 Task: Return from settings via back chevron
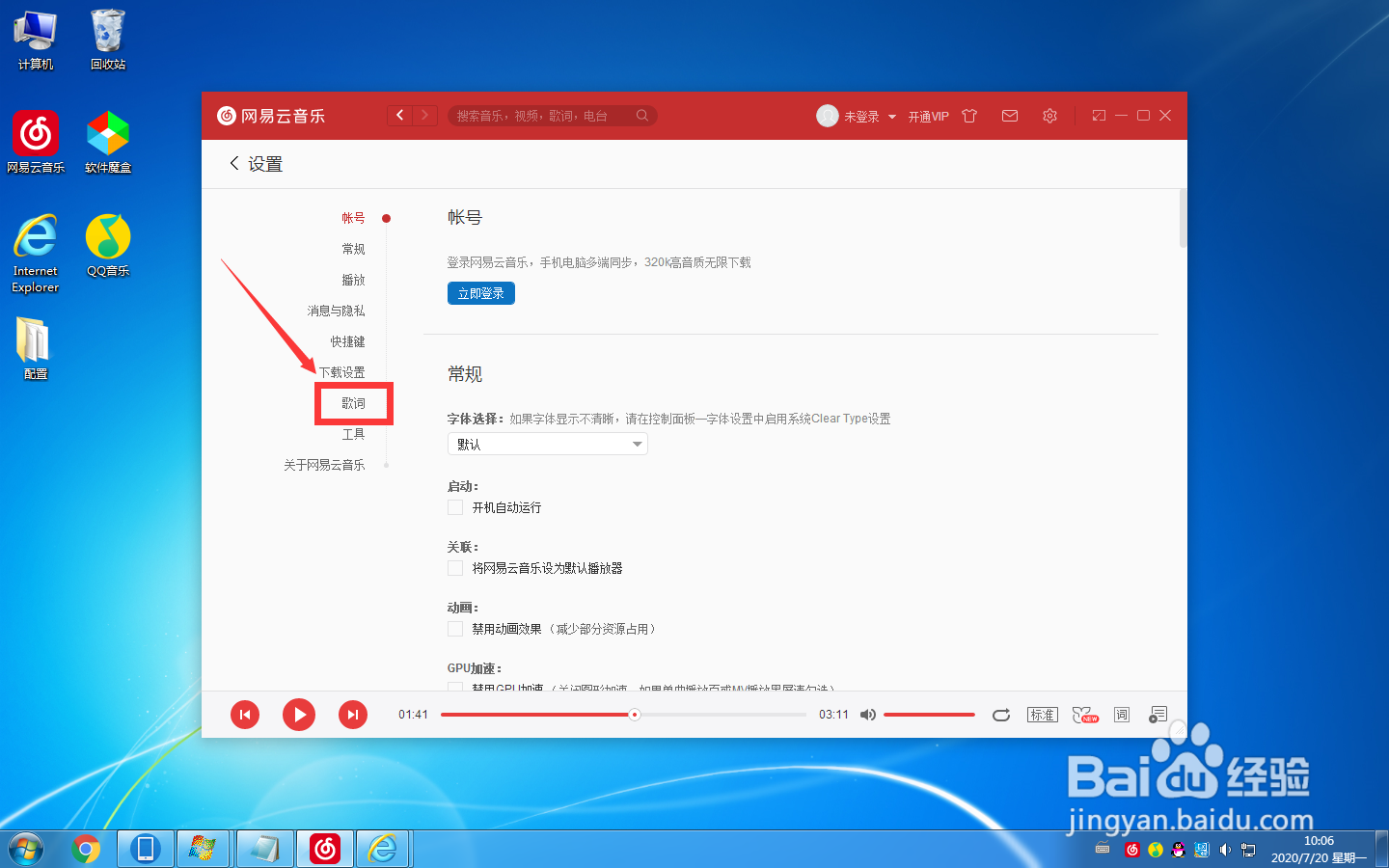(233, 164)
